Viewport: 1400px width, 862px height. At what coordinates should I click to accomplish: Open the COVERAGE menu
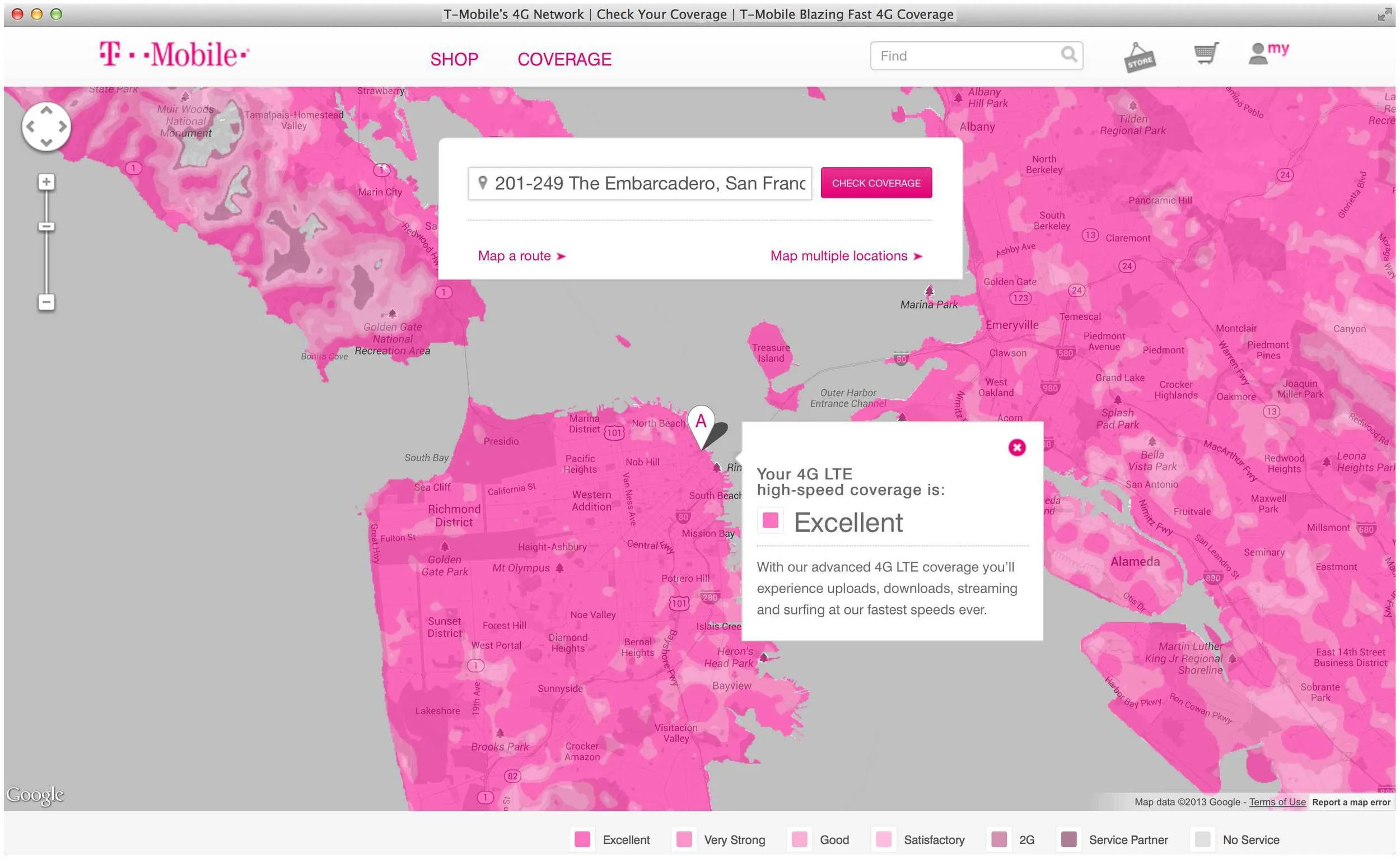tap(564, 59)
